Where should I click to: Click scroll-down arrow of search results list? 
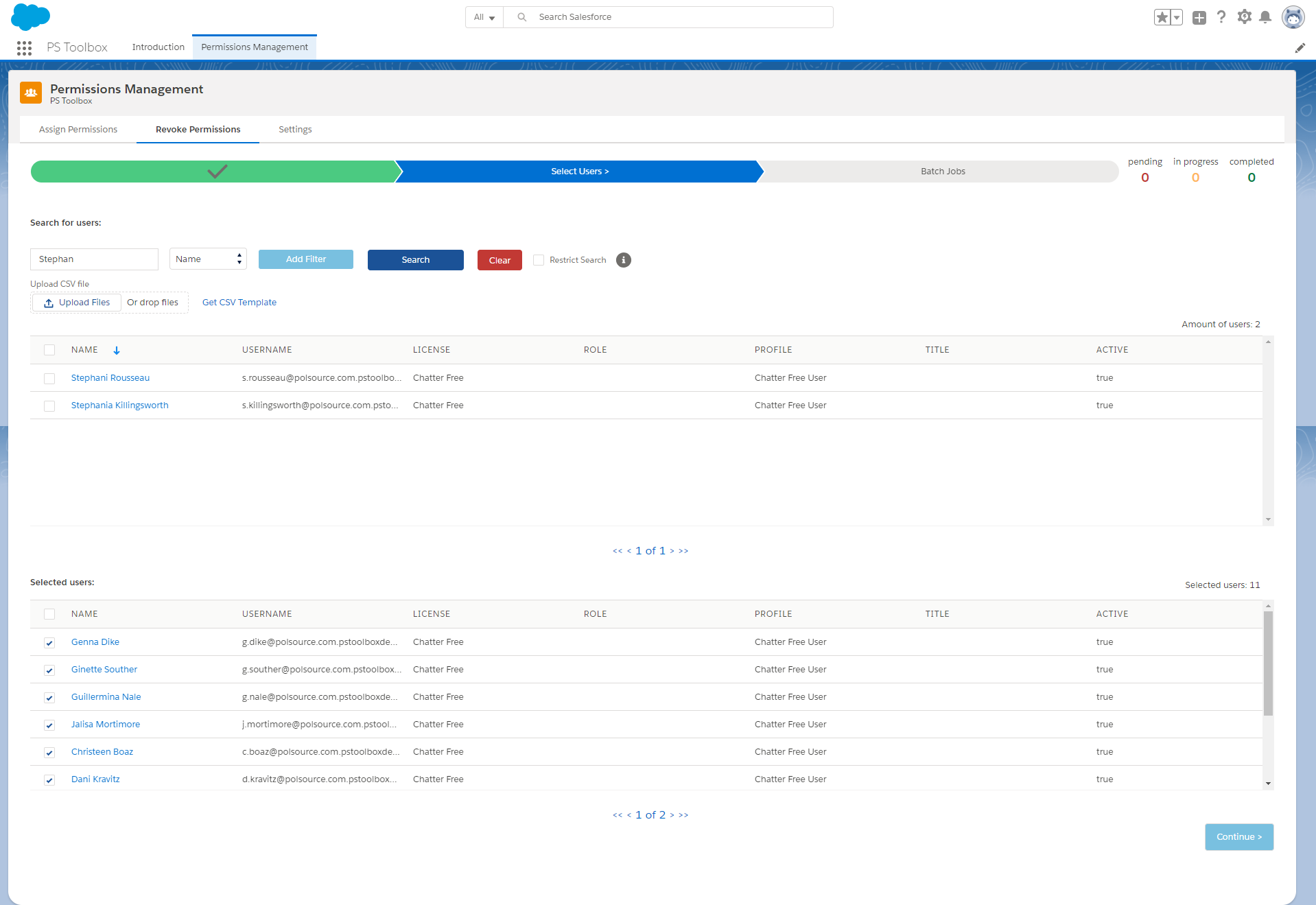(x=1268, y=519)
